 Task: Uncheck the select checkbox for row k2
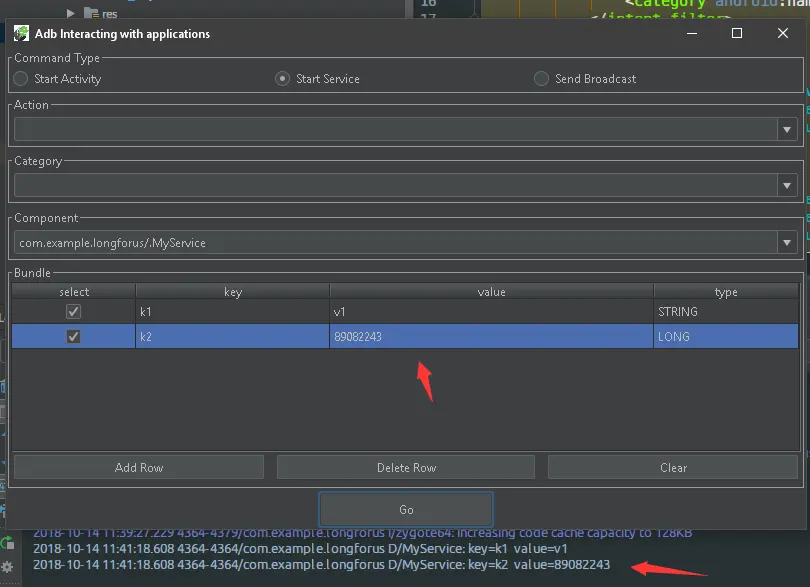[x=73, y=337]
